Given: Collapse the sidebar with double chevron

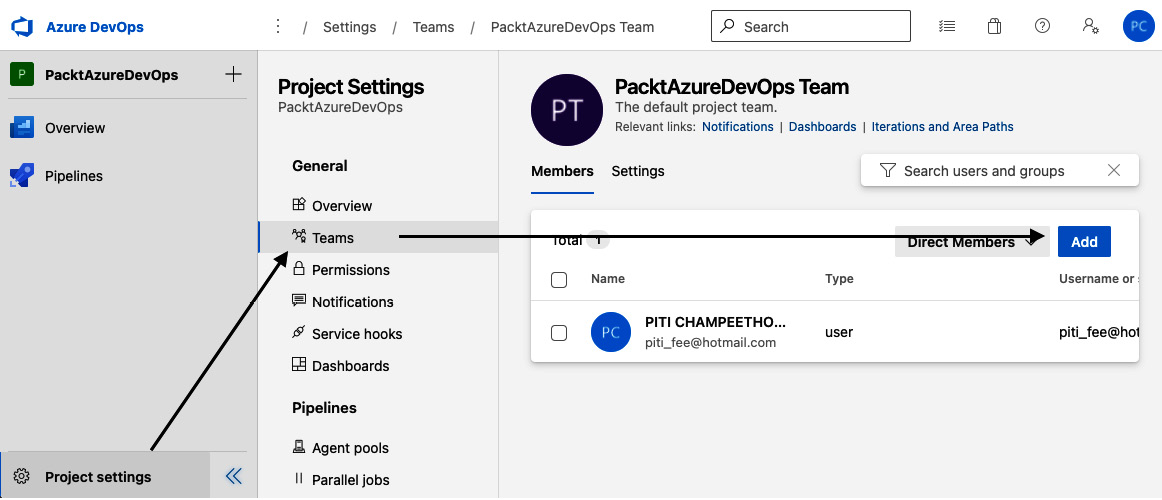Looking at the screenshot, I should point(233,476).
